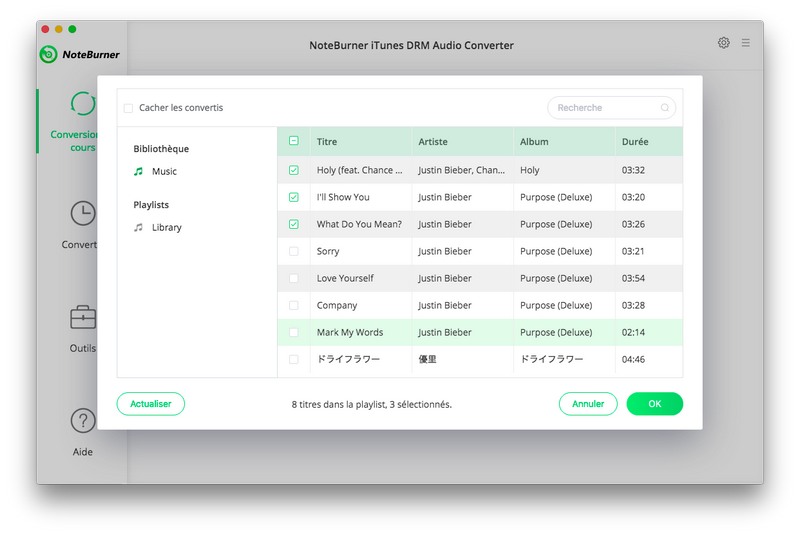Viewport: 800px width, 536px height.
Task: Click the duration 03:54
Action: (633, 278)
